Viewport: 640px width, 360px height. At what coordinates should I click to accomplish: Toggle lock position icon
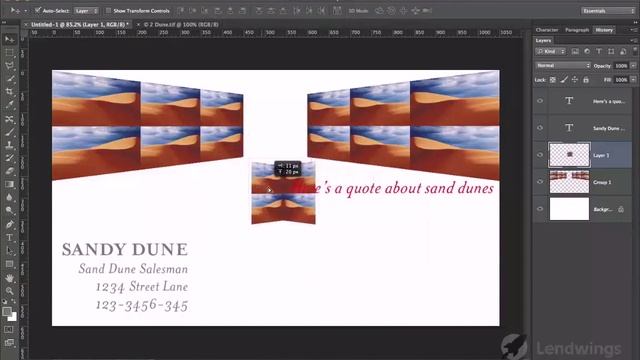[575, 80]
